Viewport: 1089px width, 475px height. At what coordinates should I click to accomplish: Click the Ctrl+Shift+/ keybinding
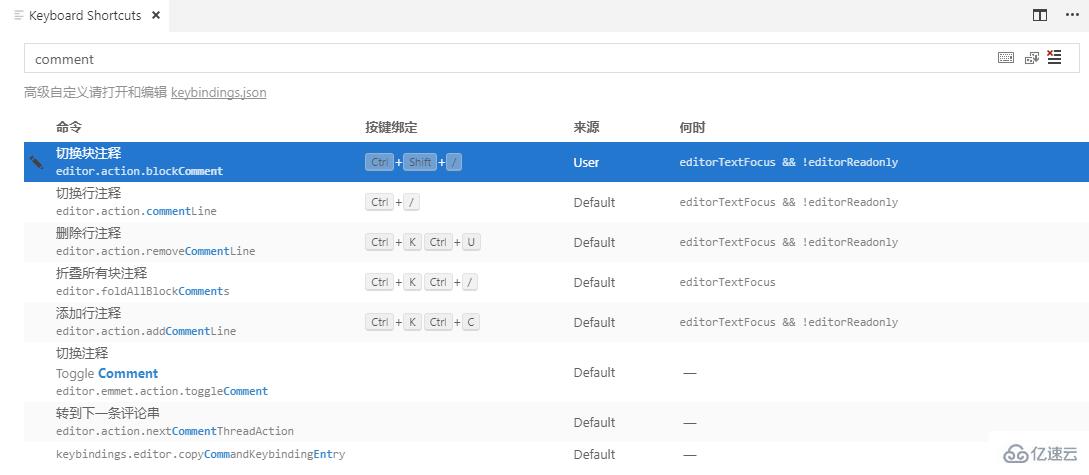point(414,162)
